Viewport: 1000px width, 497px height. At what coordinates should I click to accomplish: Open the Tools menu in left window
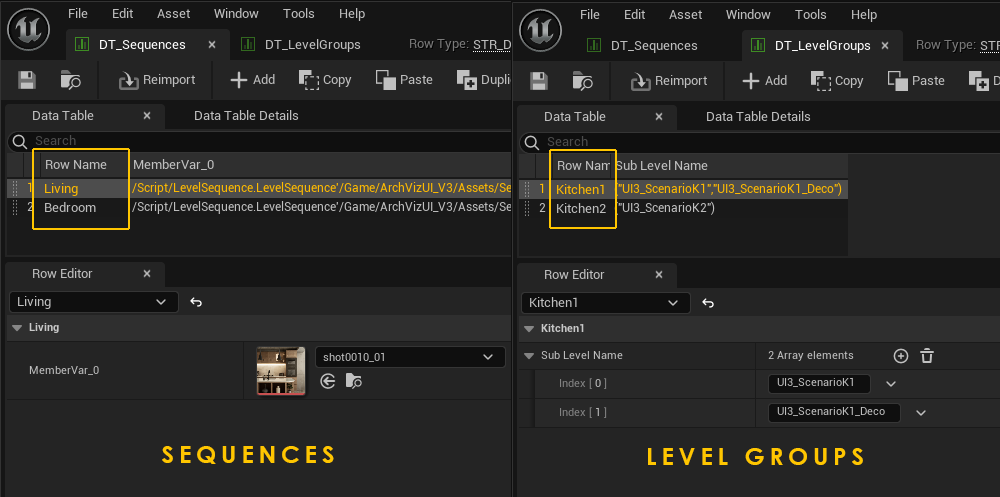pos(298,13)
